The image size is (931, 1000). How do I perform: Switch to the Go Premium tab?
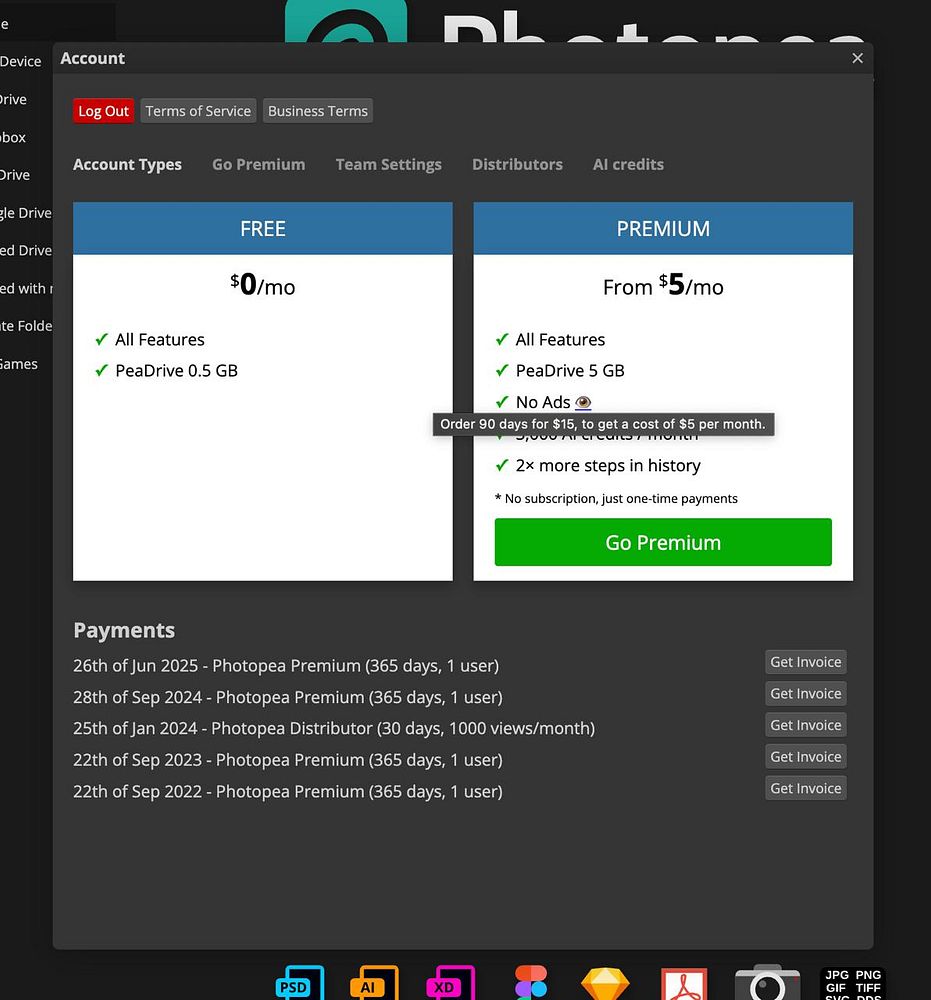258,165
